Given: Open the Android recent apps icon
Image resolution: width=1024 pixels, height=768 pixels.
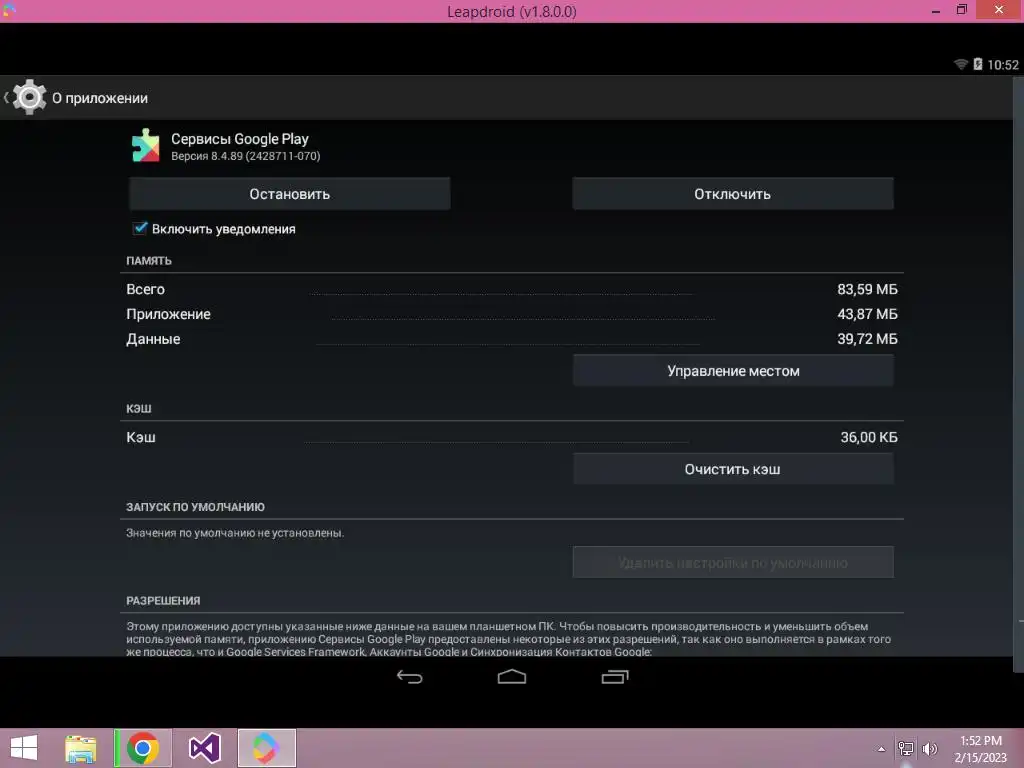Looking at the screenshot, I should [x=615, y=677].
